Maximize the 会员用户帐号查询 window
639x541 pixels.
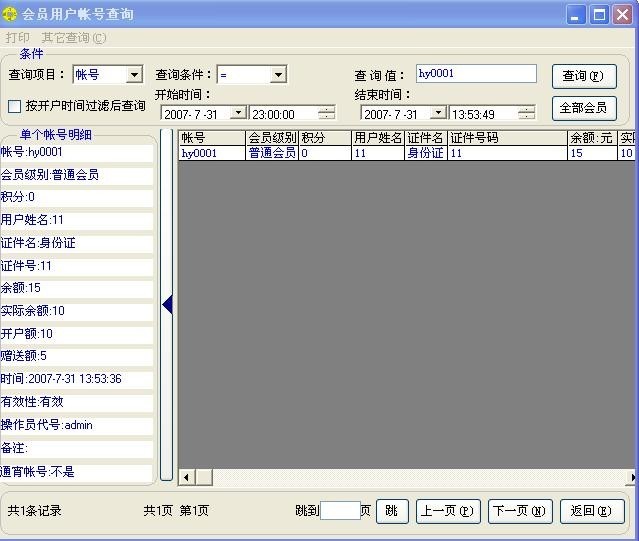(599, 15)
